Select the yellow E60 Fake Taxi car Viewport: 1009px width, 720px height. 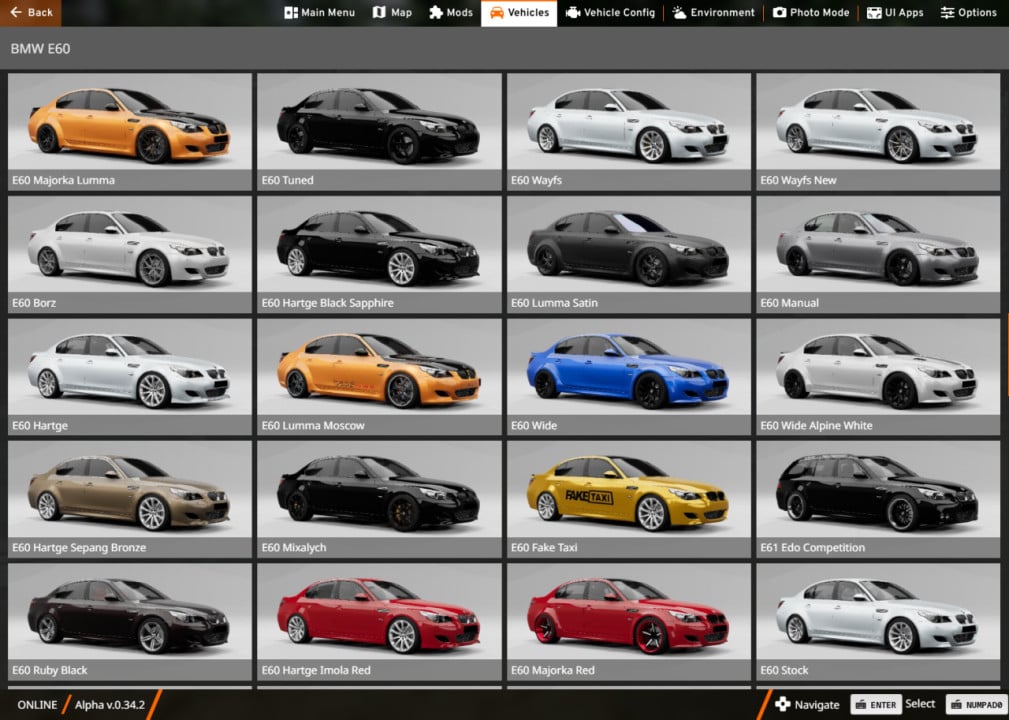[629, 499]
